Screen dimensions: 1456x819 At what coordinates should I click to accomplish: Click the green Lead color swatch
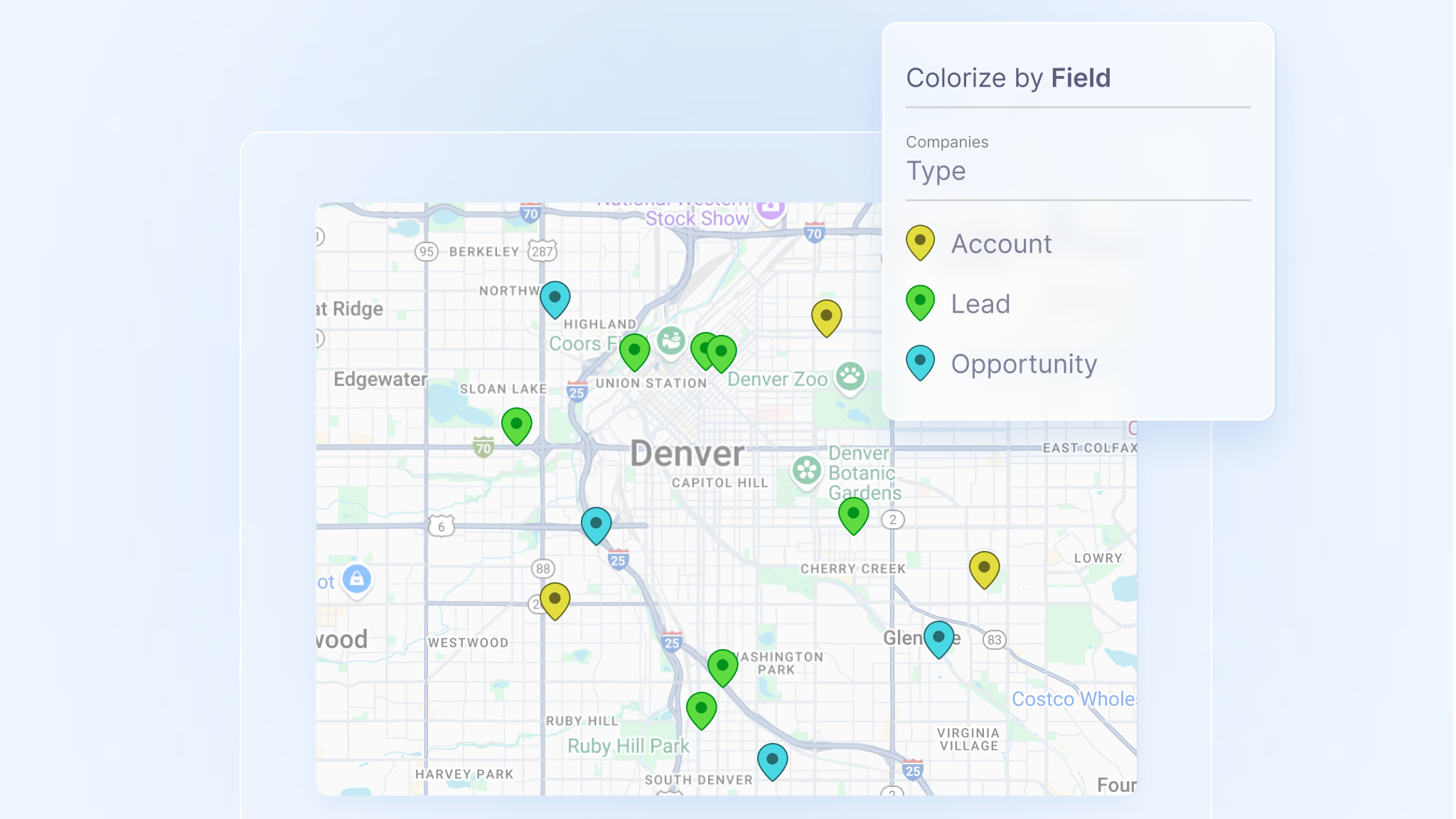pyautogui.click(x=921, y=302)
